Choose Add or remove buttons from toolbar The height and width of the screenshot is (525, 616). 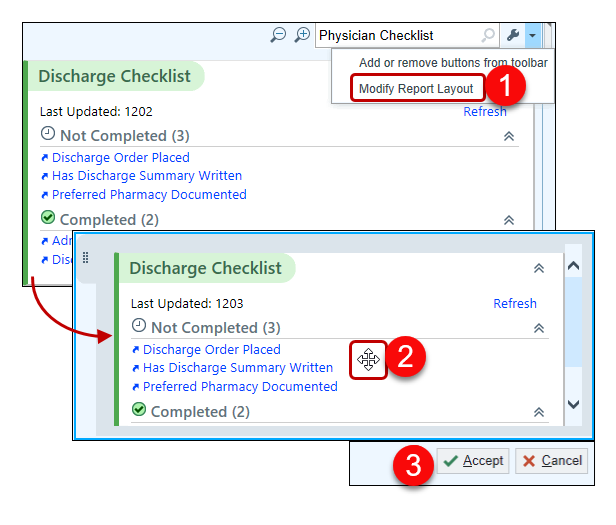[453, 63]
